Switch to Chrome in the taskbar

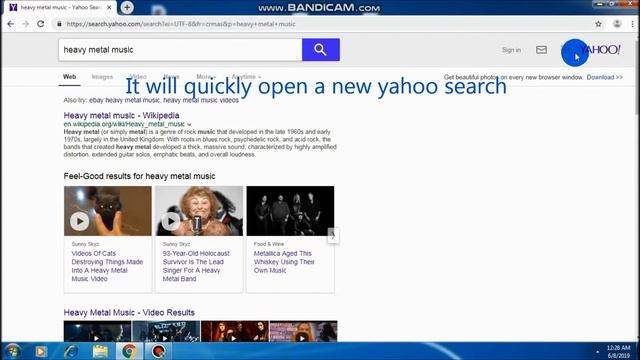129,351
